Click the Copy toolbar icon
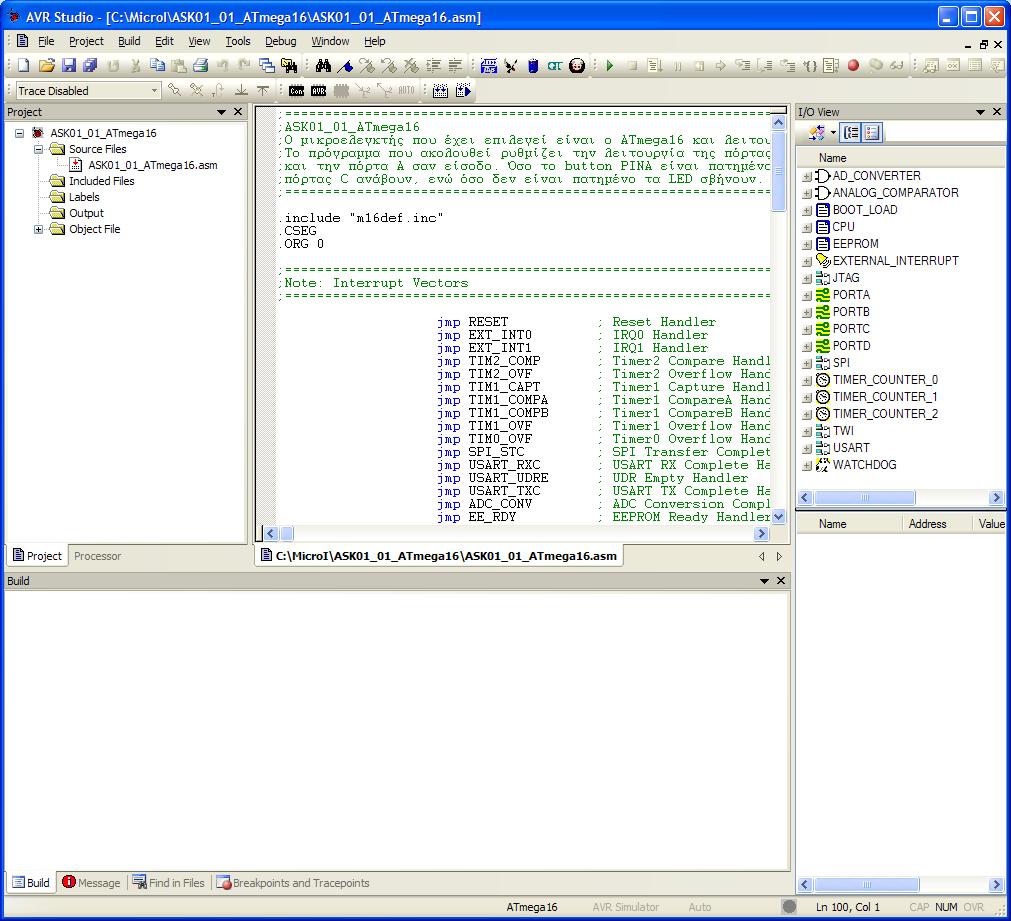 tap(157, 66)
